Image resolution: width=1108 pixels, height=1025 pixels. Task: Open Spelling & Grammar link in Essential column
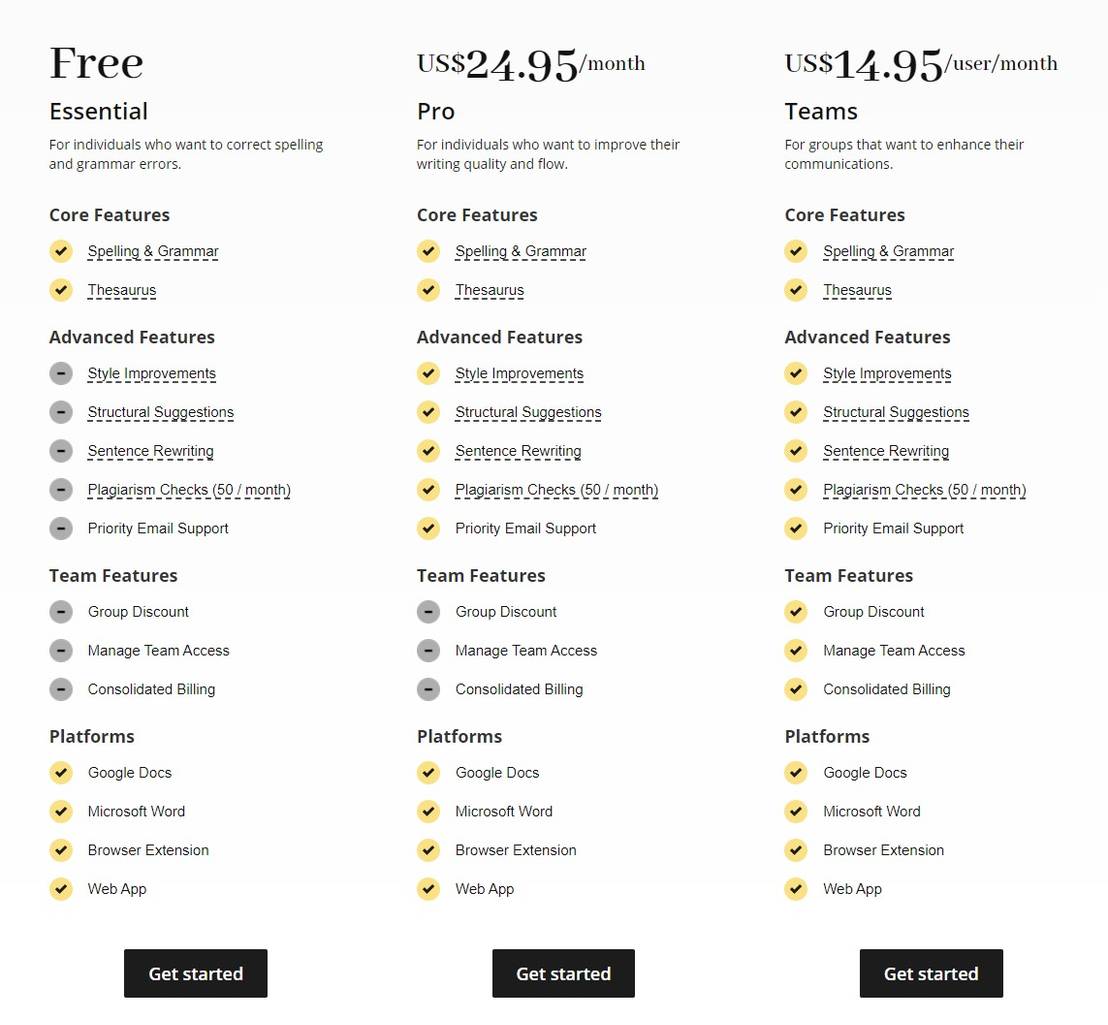pos(153,251)
